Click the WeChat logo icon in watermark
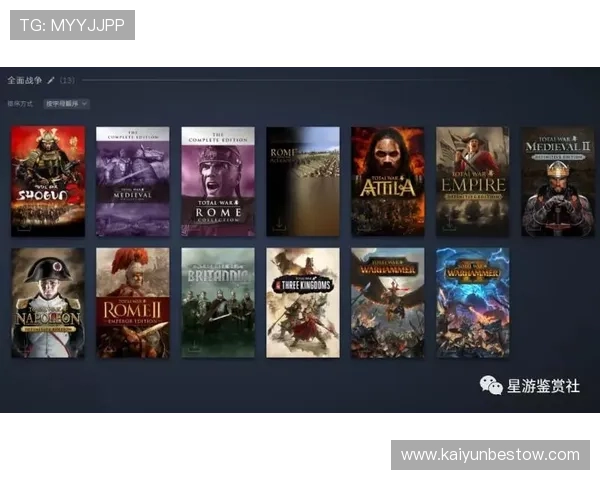 (491, 385)
